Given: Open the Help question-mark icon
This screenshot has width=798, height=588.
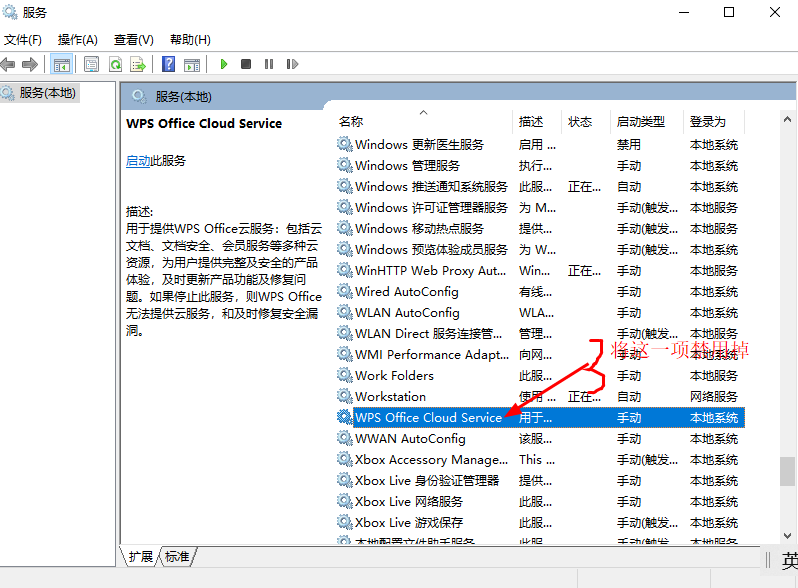Looking at the screenshot, I should pos(168,64).
